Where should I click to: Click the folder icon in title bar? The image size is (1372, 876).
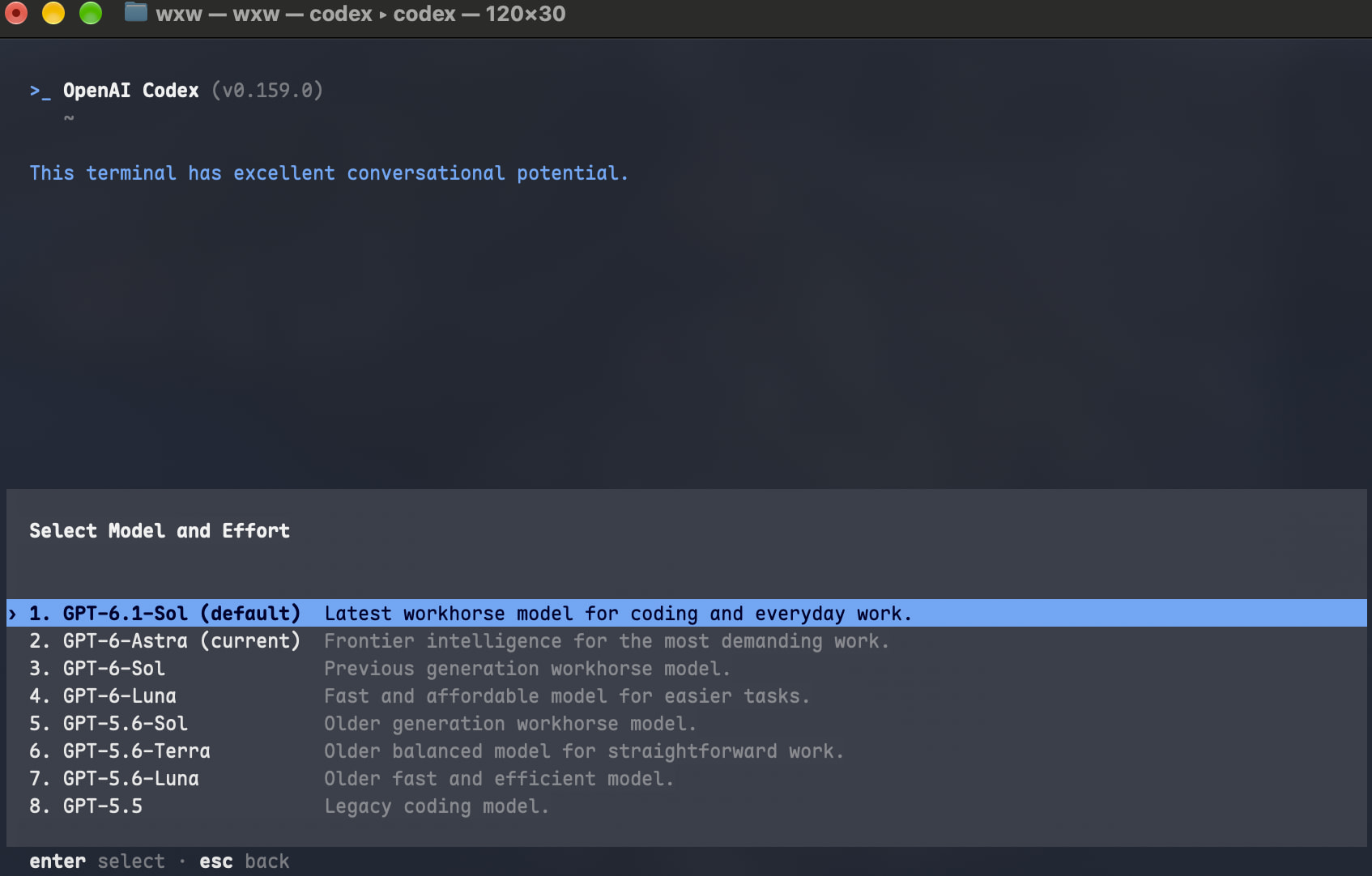click(x=135, y=13)
